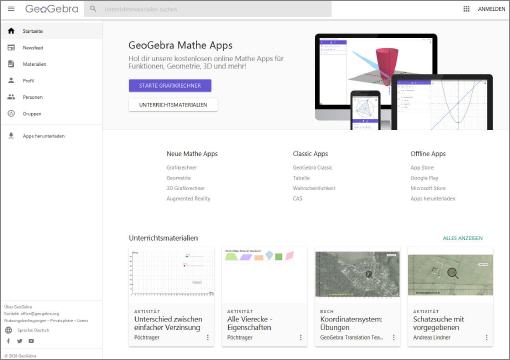Open the Wahrscheinlichkeit link
510x360 pixels.
[x=314, y=188]
